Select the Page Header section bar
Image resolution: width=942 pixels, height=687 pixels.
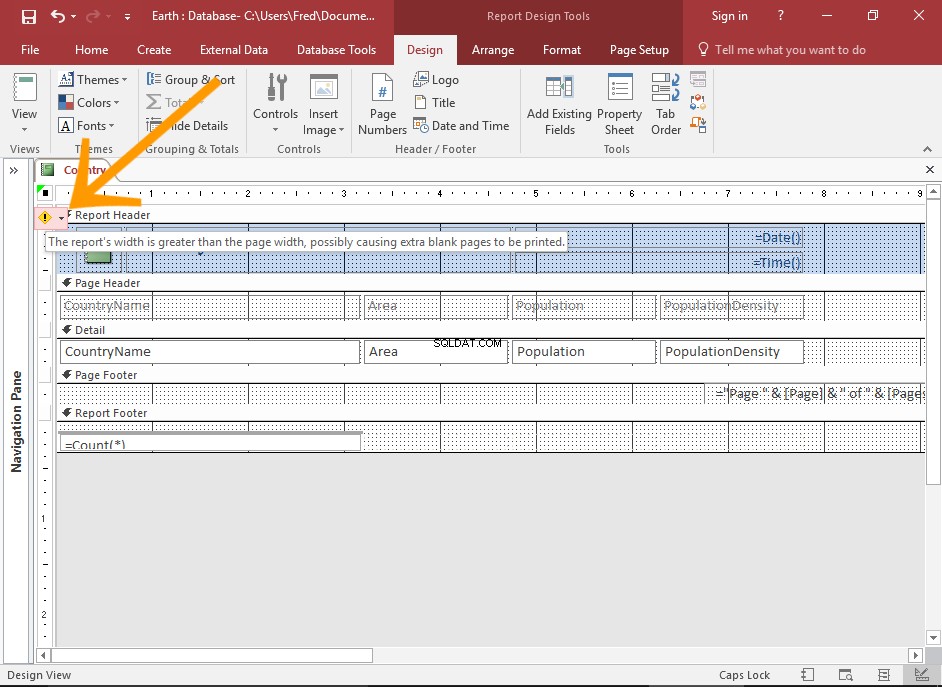[x=491, y=283]
